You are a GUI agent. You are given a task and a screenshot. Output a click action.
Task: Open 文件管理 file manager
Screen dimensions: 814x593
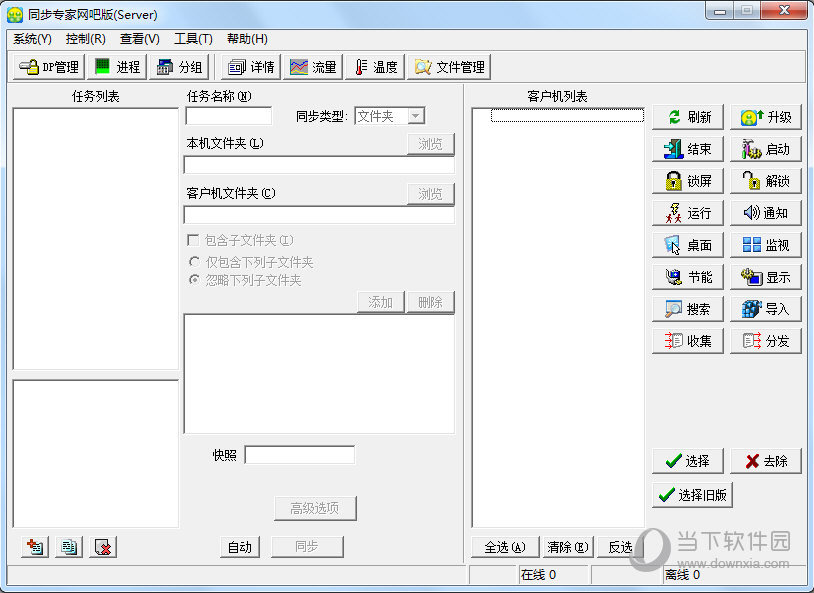tap(449, 67)
